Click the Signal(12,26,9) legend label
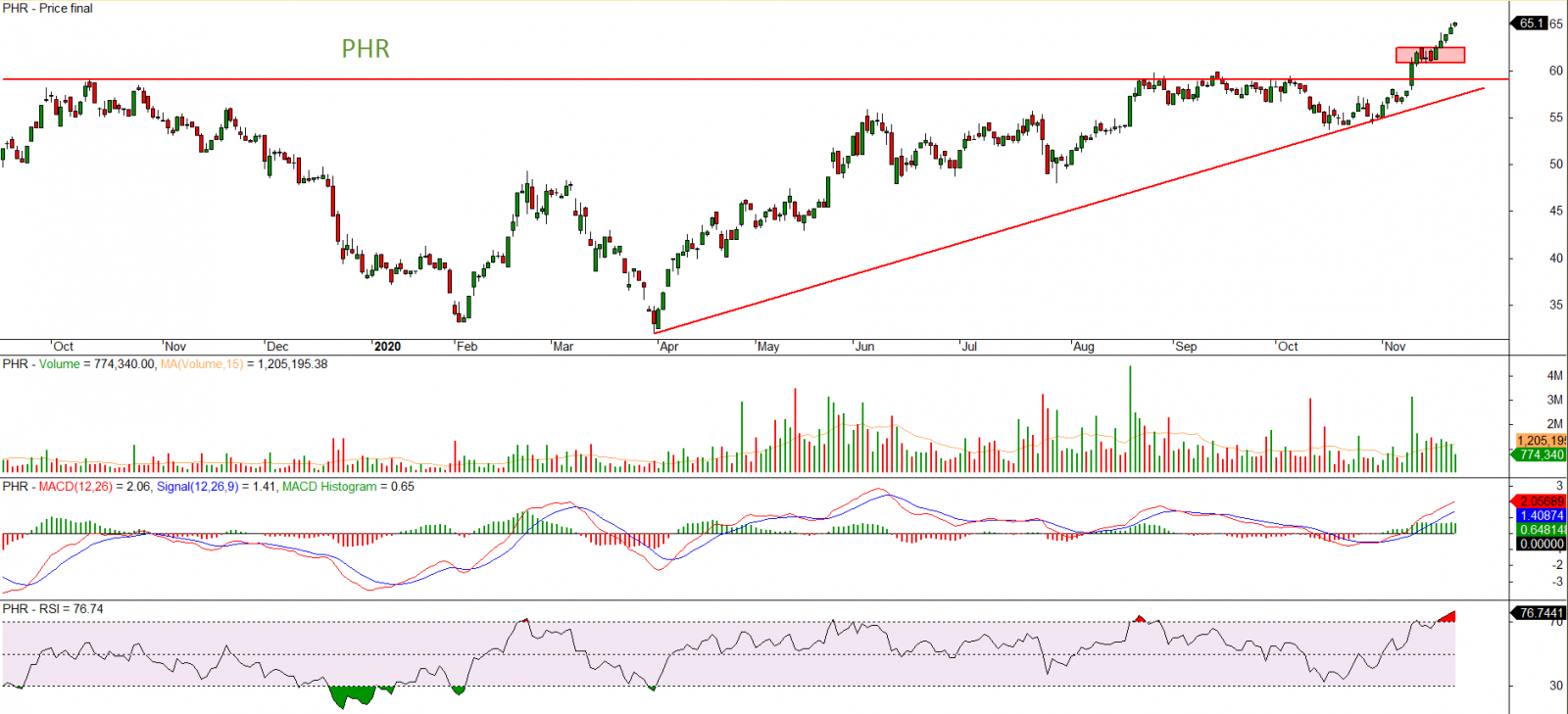This screenshot has height=714, width=1568. (197, 487)
